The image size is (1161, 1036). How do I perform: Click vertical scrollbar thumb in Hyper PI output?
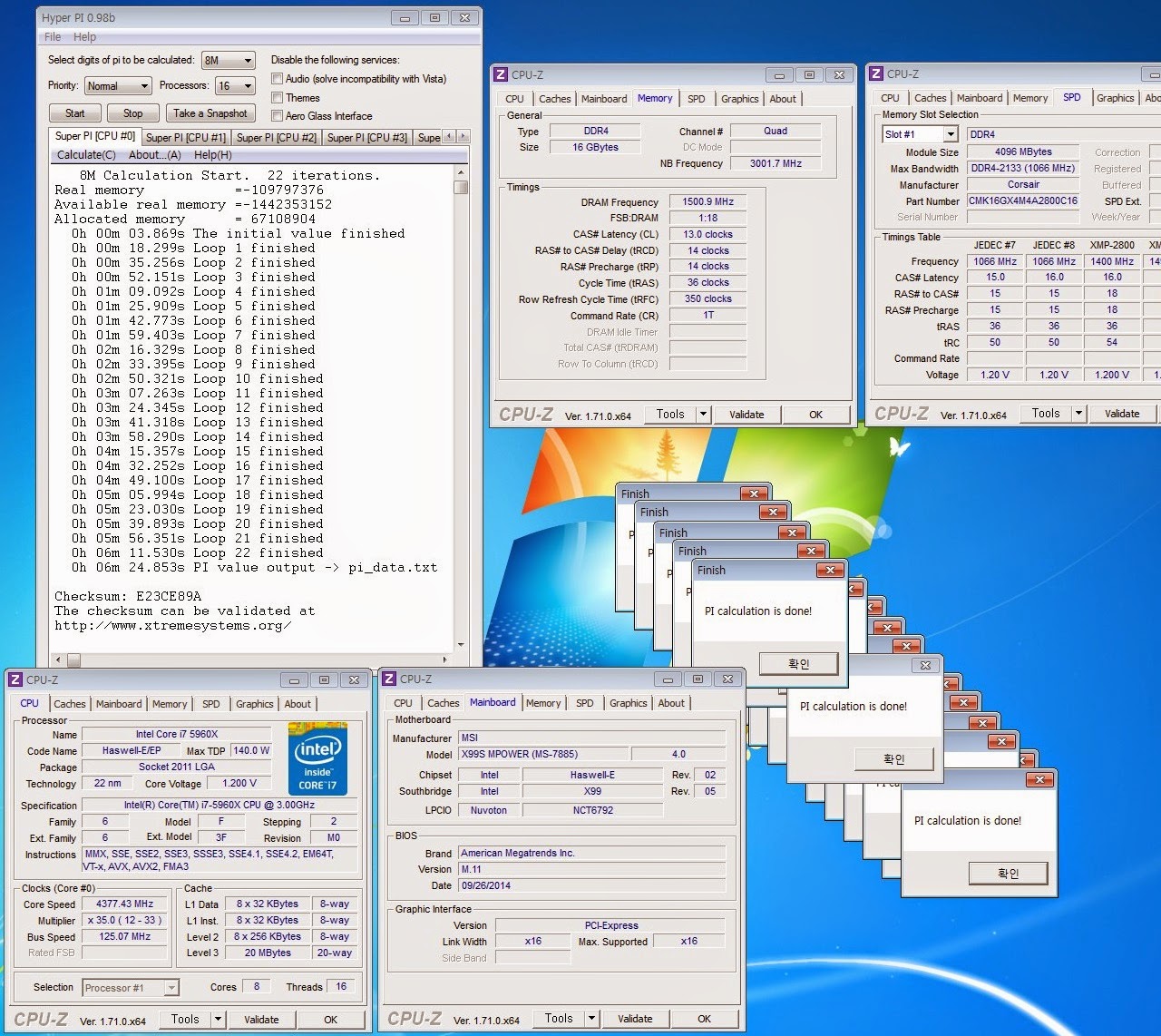coord(461,188)
